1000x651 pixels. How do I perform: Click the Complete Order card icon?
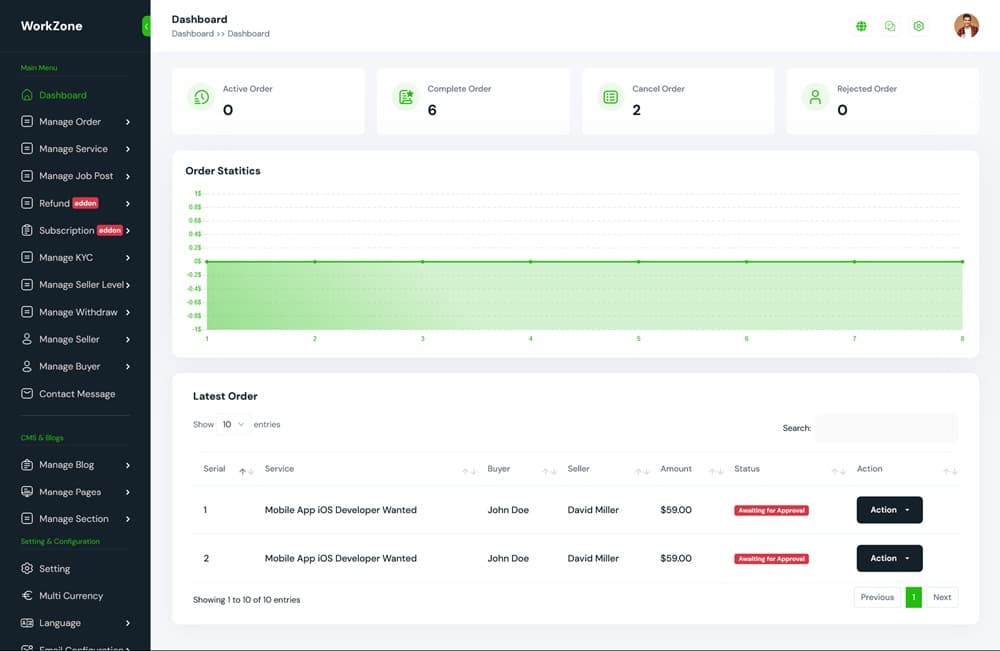point(406,97)
